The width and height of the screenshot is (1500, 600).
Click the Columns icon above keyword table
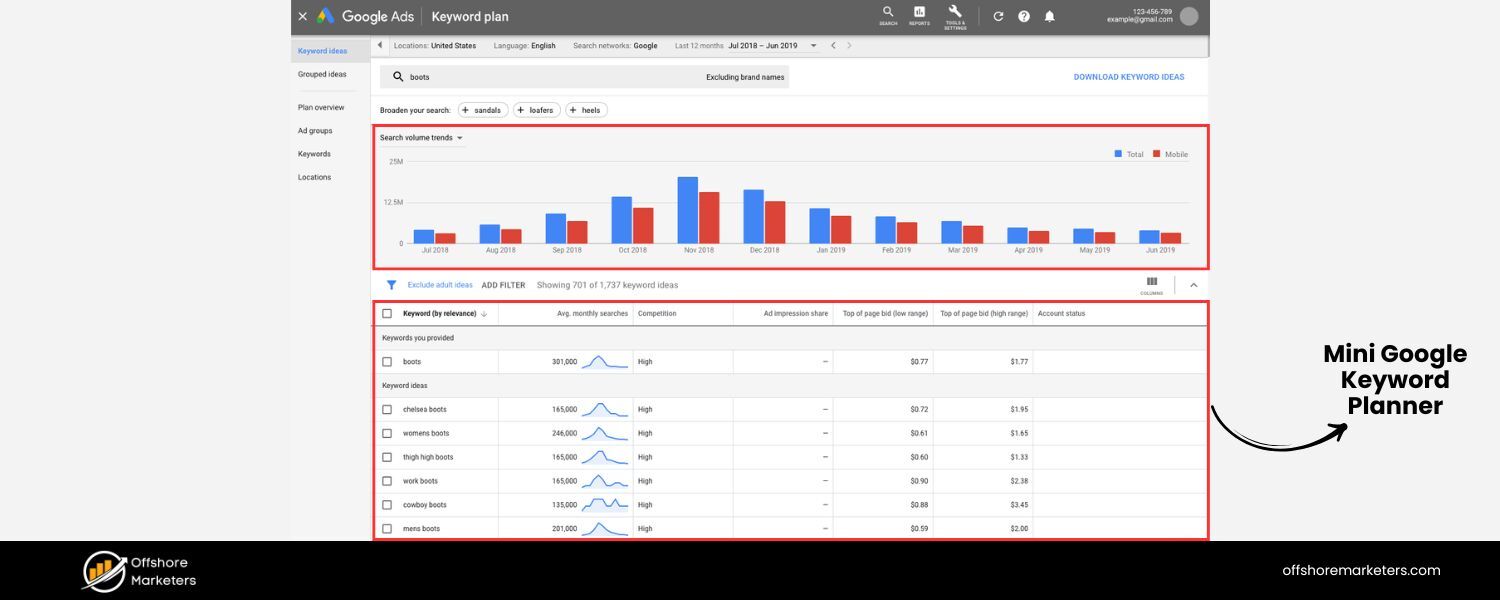click(1151, 284)
